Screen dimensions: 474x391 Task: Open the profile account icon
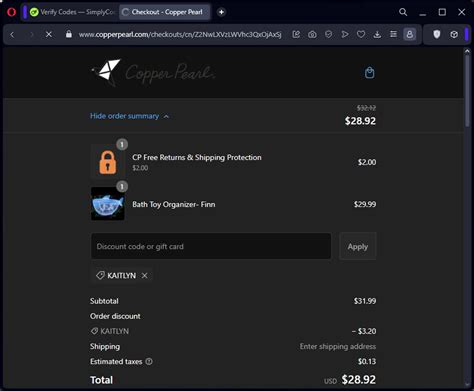tap(410, 34)
